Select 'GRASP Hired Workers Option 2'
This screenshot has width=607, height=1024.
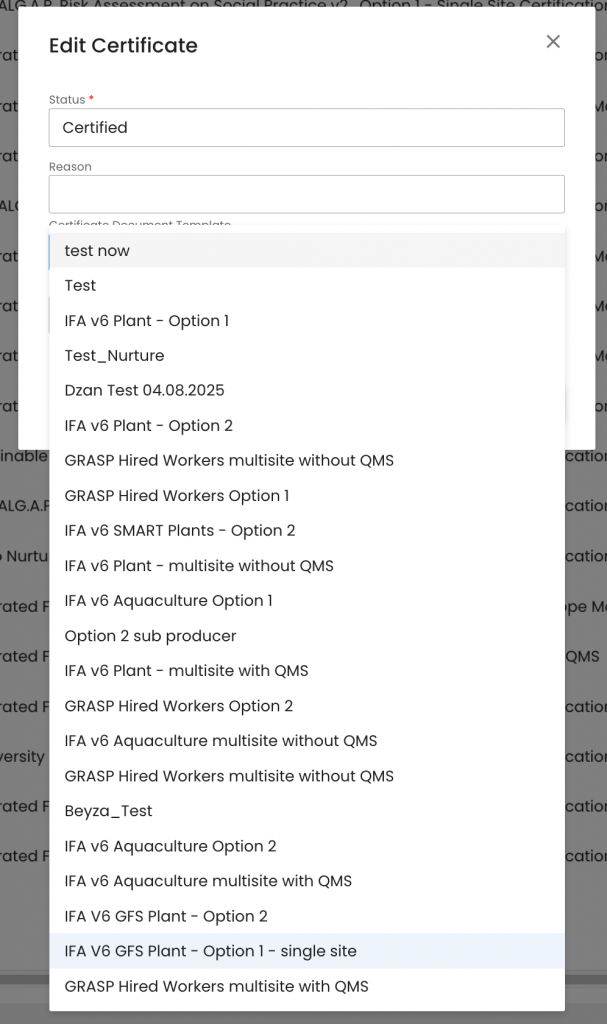click(179, 706)
